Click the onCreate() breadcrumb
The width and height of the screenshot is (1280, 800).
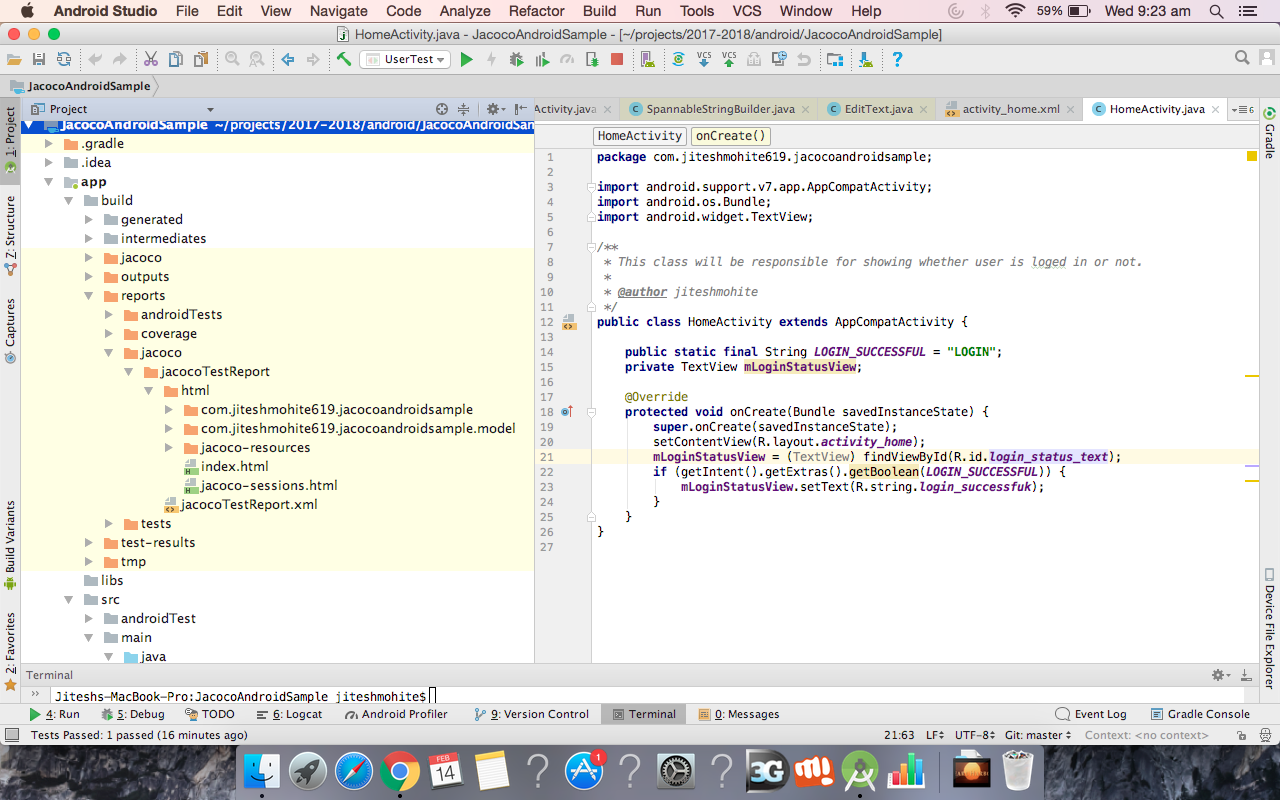point(730,136)
